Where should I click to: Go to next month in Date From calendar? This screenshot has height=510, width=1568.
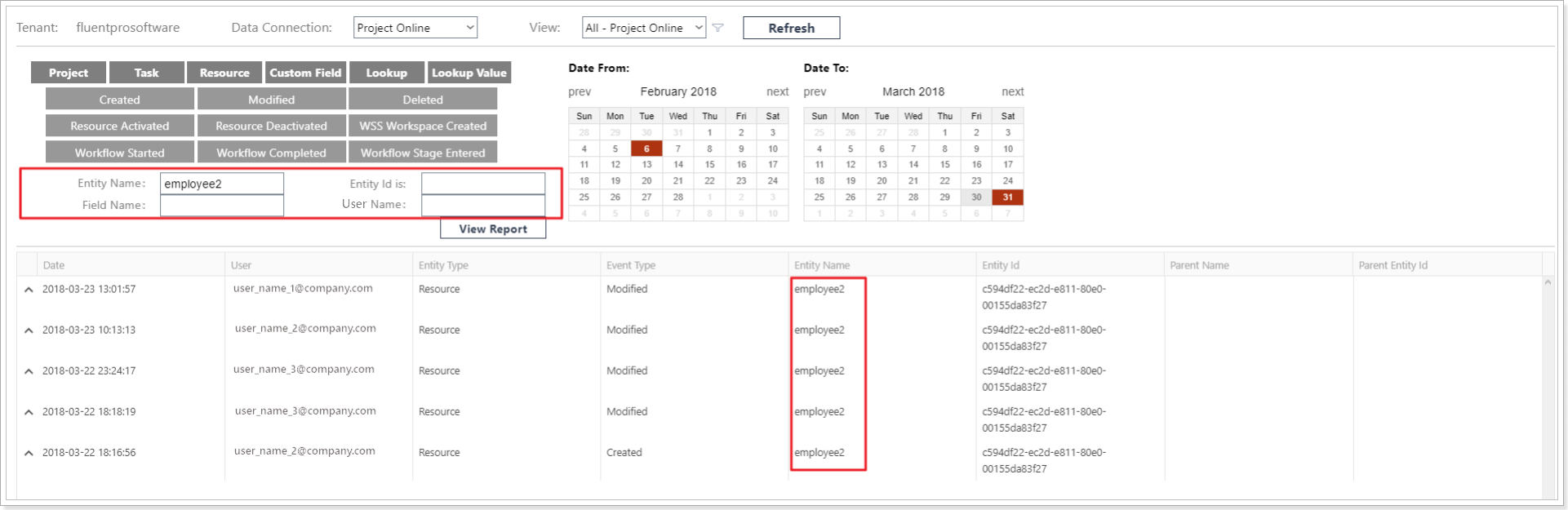coord(777,91)
